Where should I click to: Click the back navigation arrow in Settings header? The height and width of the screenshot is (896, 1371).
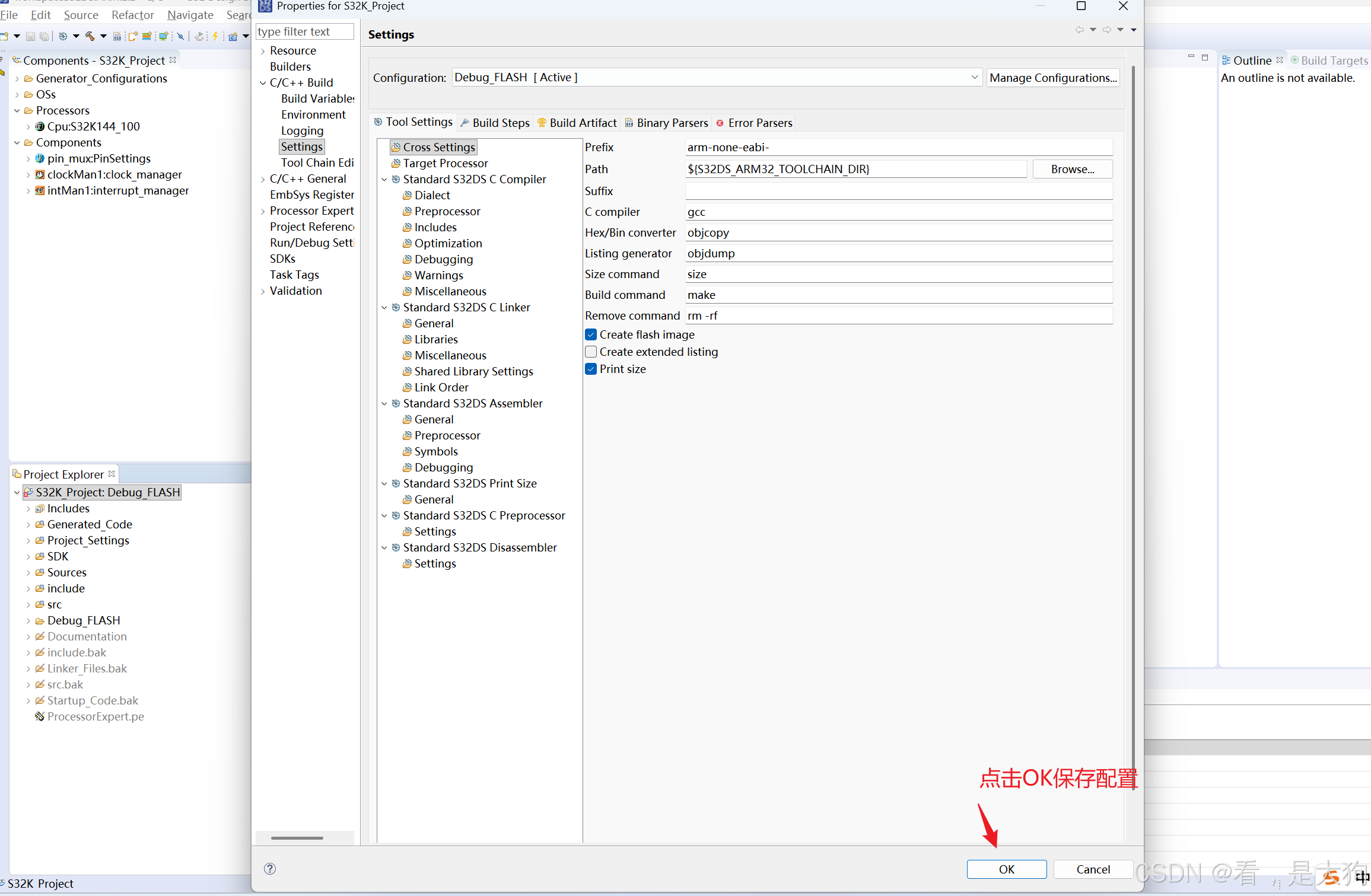1079,30
